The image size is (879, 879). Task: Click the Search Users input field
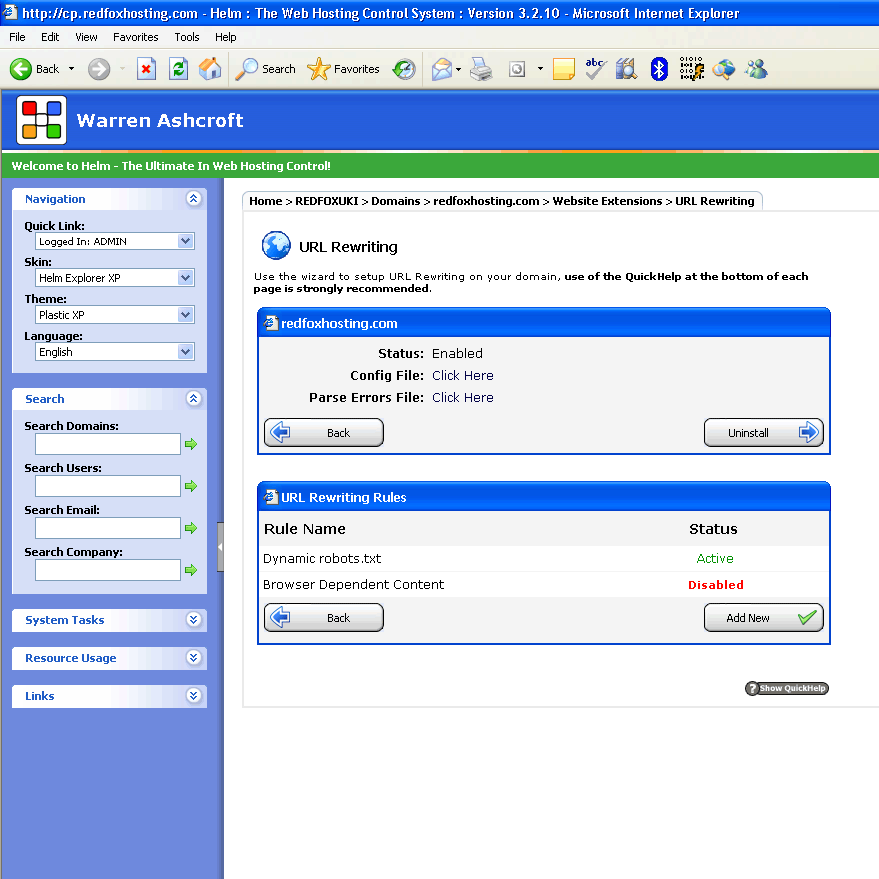click(x=108, y=486)
